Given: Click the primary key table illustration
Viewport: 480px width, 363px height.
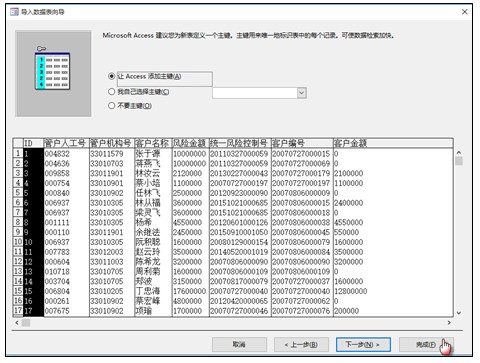Looking at the screenshot, I should tap(53, 74).
